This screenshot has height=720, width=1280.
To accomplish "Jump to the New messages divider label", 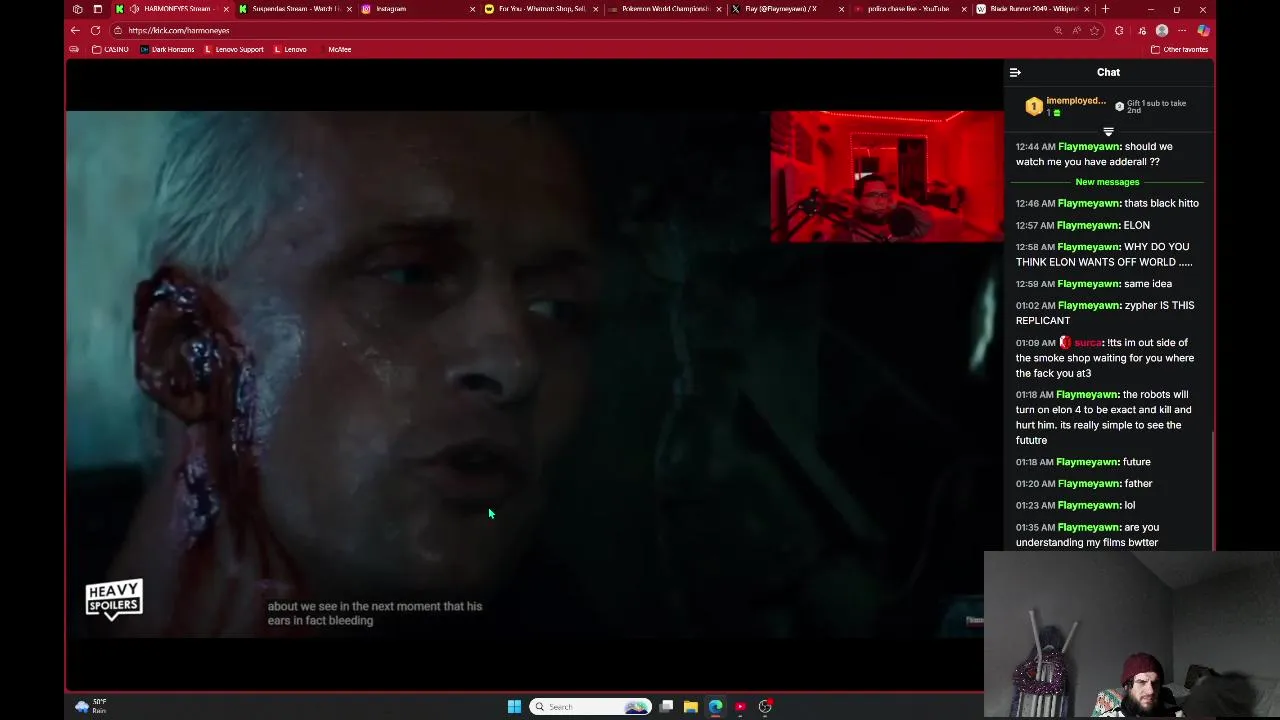I will [1107, 182].
